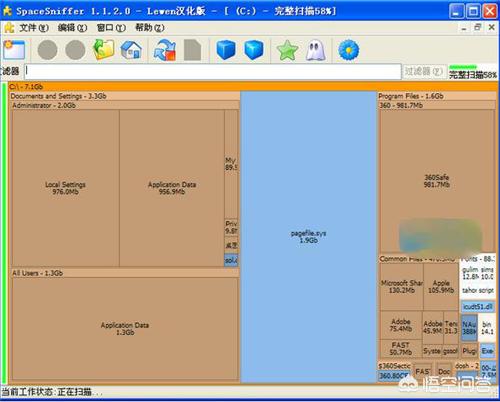Click the green star tag icon
This screenshot has width=500, height=402.
tap(287, 50)
